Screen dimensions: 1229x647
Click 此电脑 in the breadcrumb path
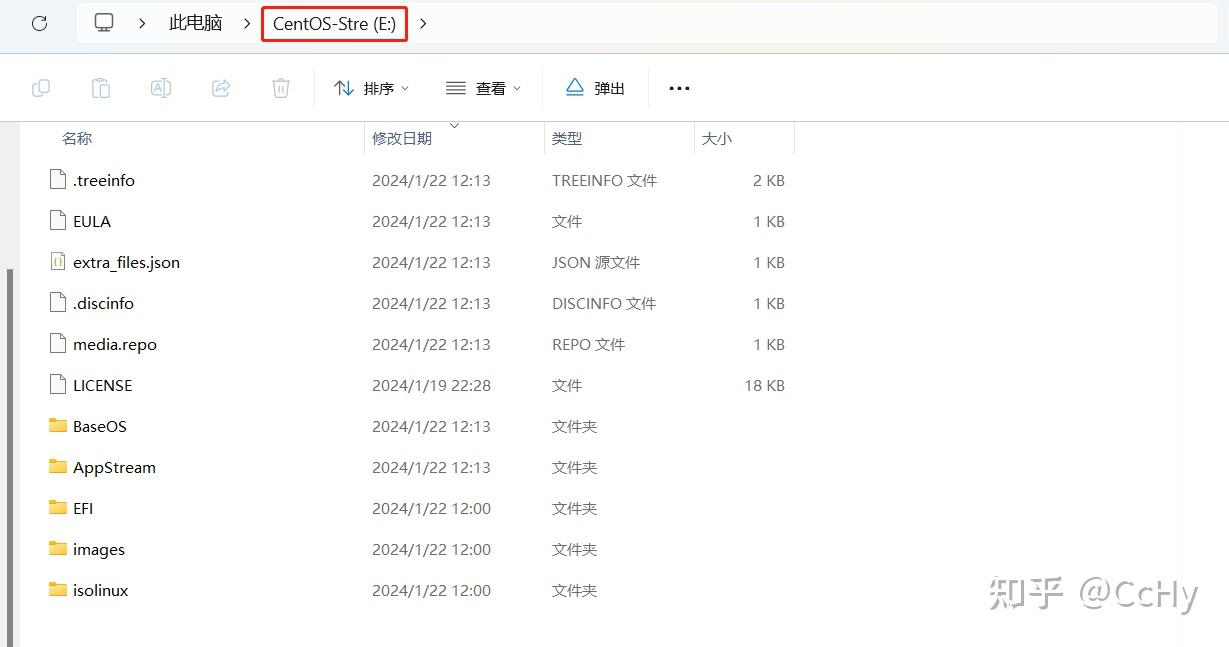pos(195,23)
